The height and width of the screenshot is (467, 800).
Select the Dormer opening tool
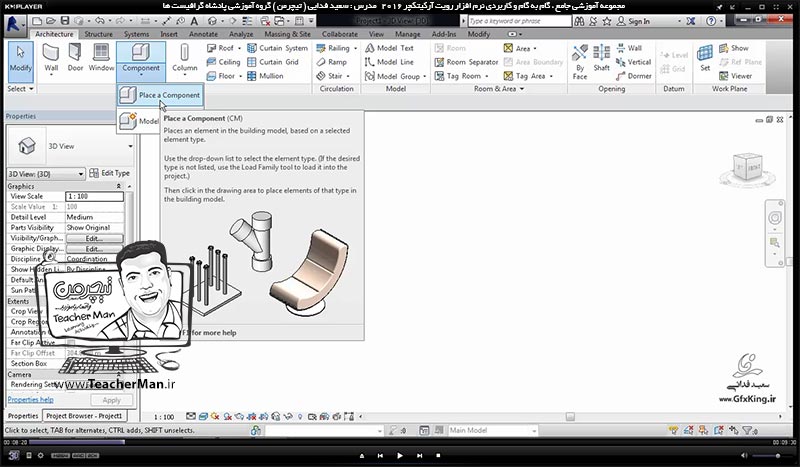[634, 76]
